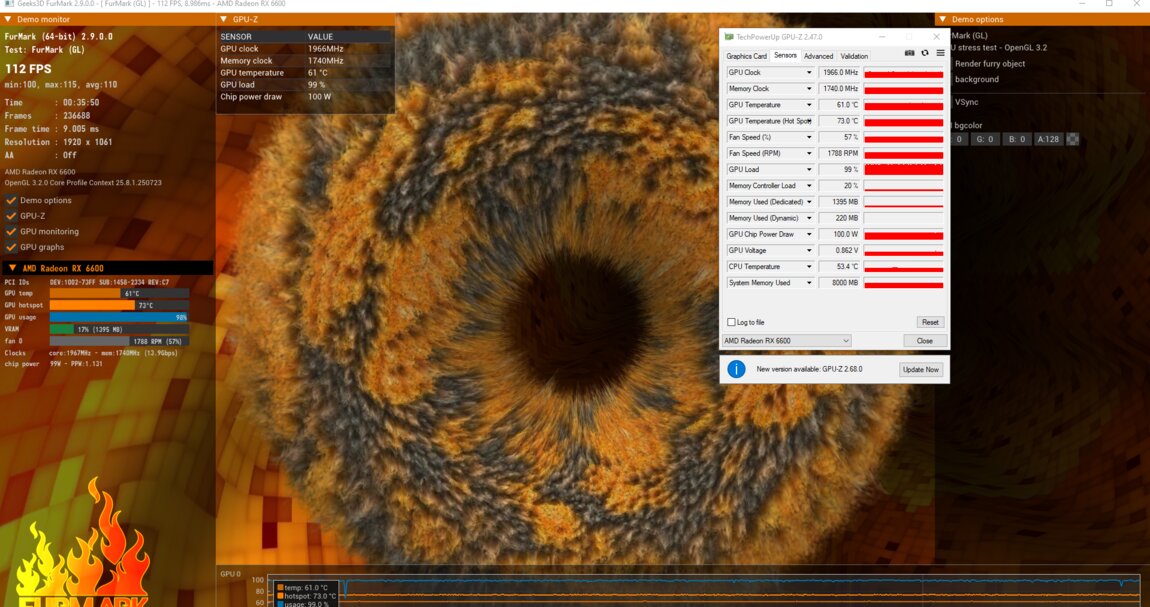Click the Update Now button
The width and height of the screenshot is (1150, 607).
coord(920,369)
